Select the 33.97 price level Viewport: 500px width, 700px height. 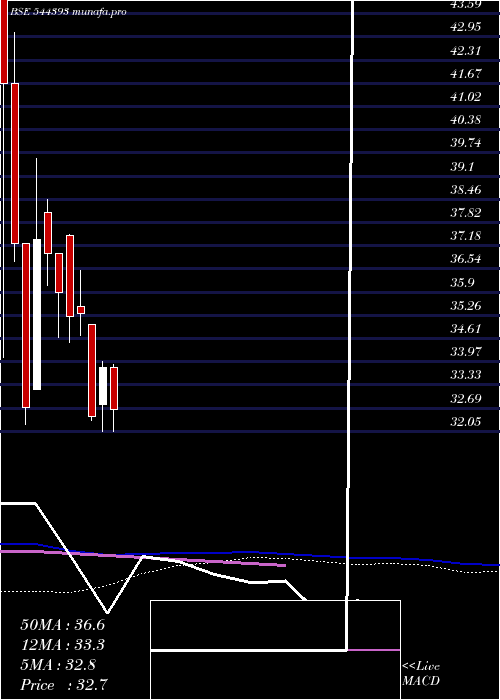tap(466, 351)
